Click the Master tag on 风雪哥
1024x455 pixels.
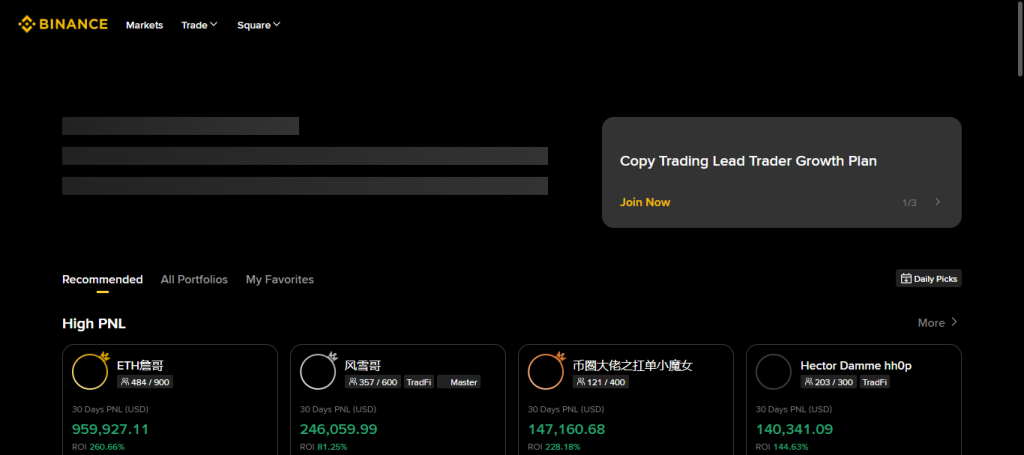[458, 382]
